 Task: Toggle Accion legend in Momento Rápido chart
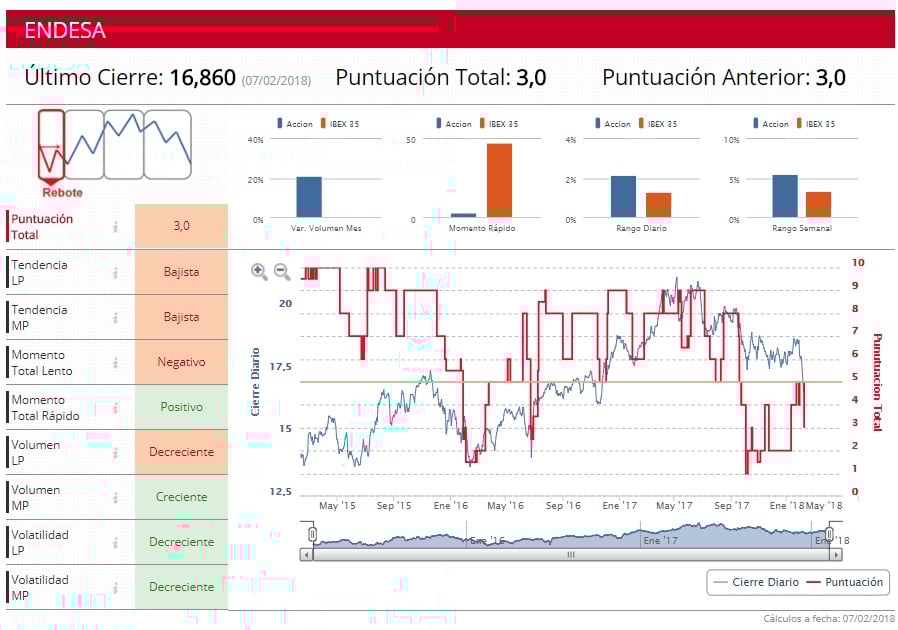coord(454,124)
